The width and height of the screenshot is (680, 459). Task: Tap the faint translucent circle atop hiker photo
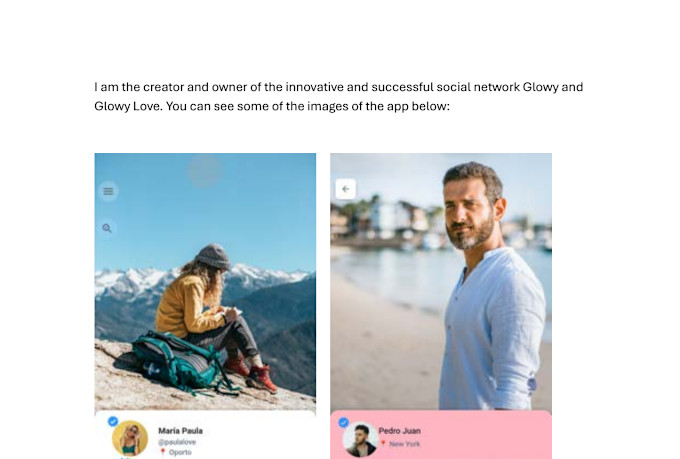[204, 171]
